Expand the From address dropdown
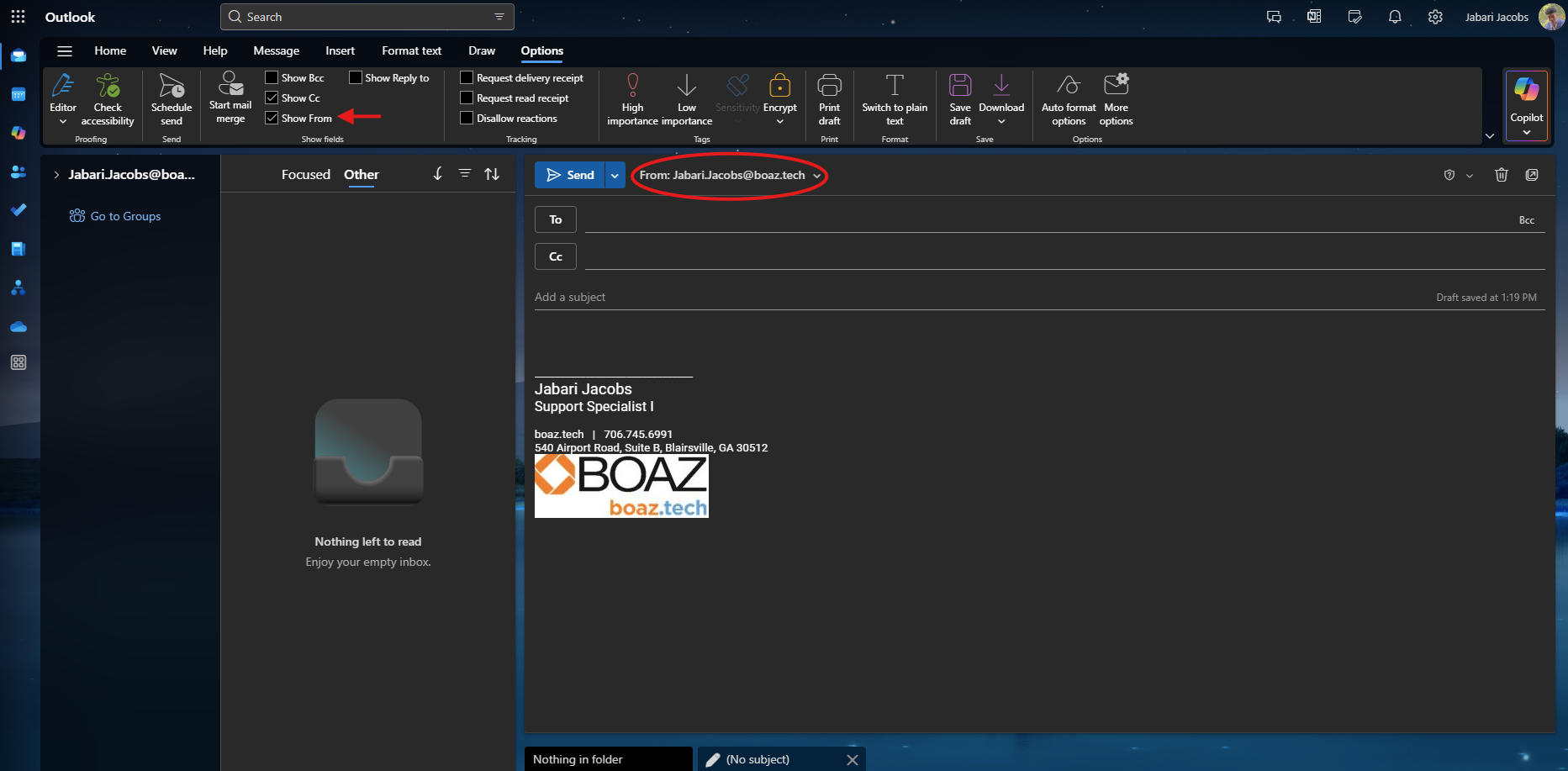 click(x=816, y=176)
